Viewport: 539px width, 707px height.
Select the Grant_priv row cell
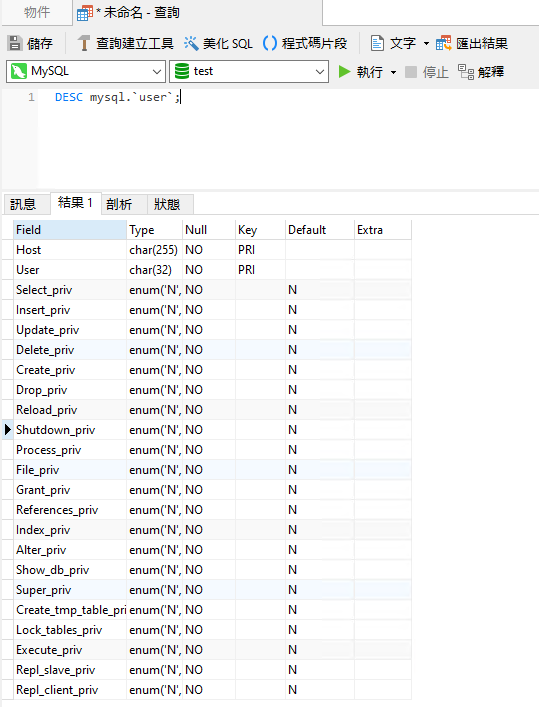(x=70, y=490)
